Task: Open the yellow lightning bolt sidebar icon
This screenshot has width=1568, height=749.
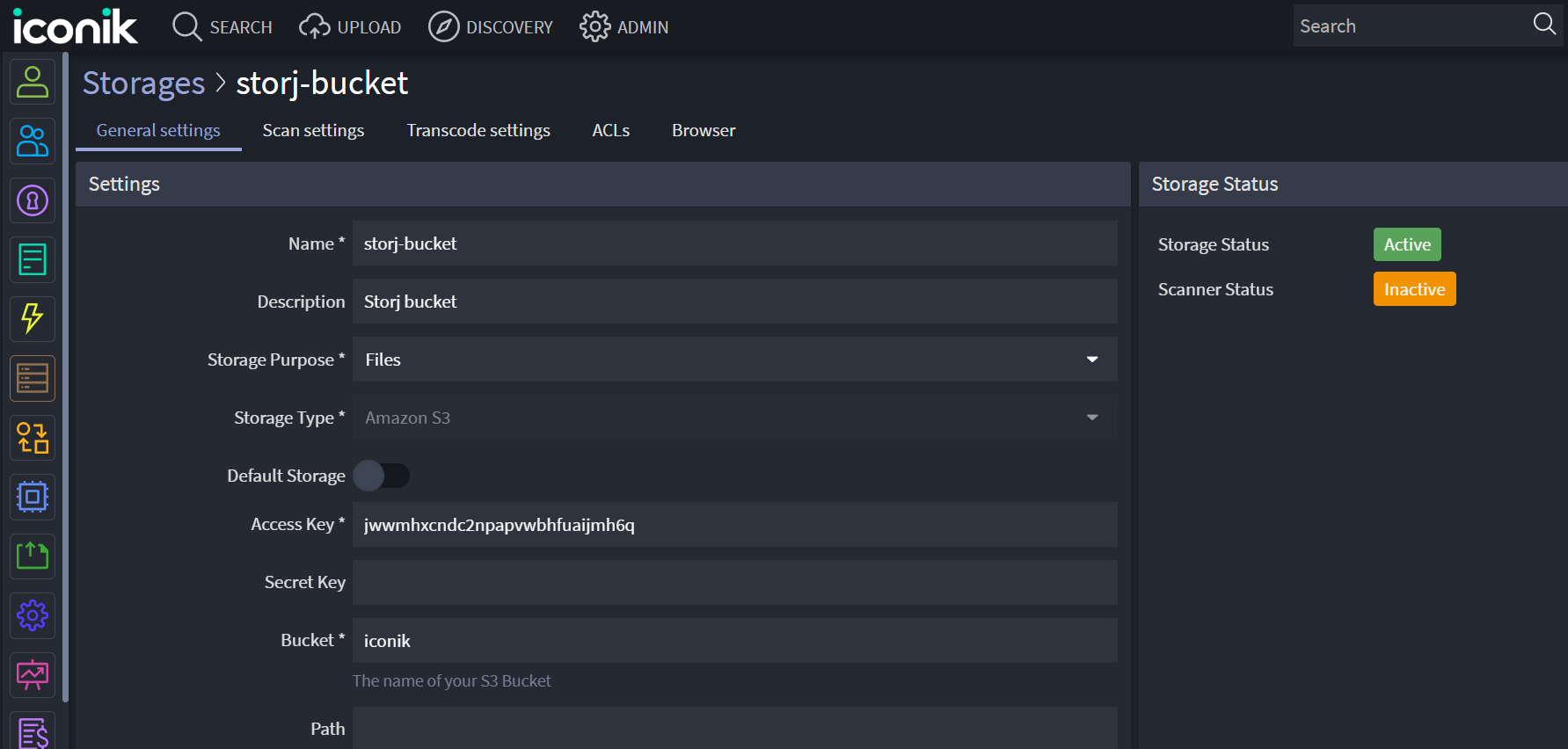Action: pos(33,319)
